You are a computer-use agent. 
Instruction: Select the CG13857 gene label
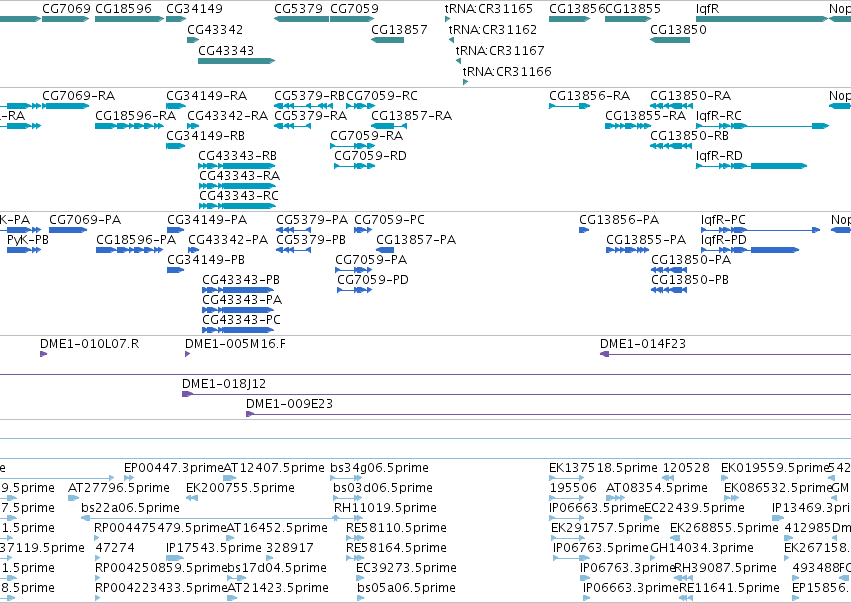pyautogui.click(x=399, y=29)
